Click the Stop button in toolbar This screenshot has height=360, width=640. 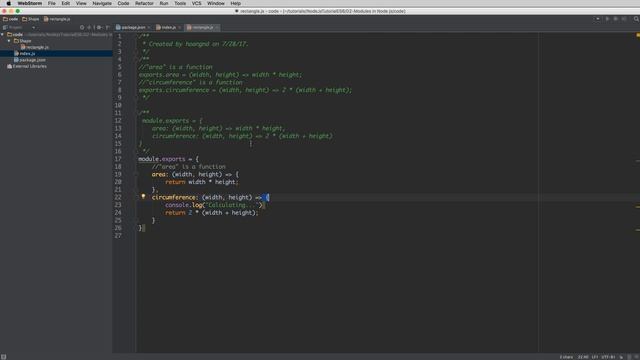(x=624, y=19)
